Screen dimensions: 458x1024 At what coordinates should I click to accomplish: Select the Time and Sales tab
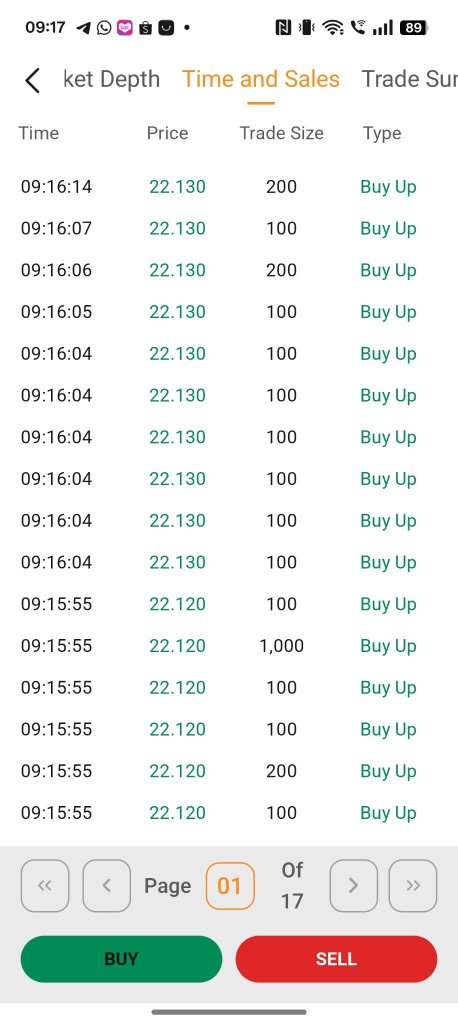(x=261, y=79)
